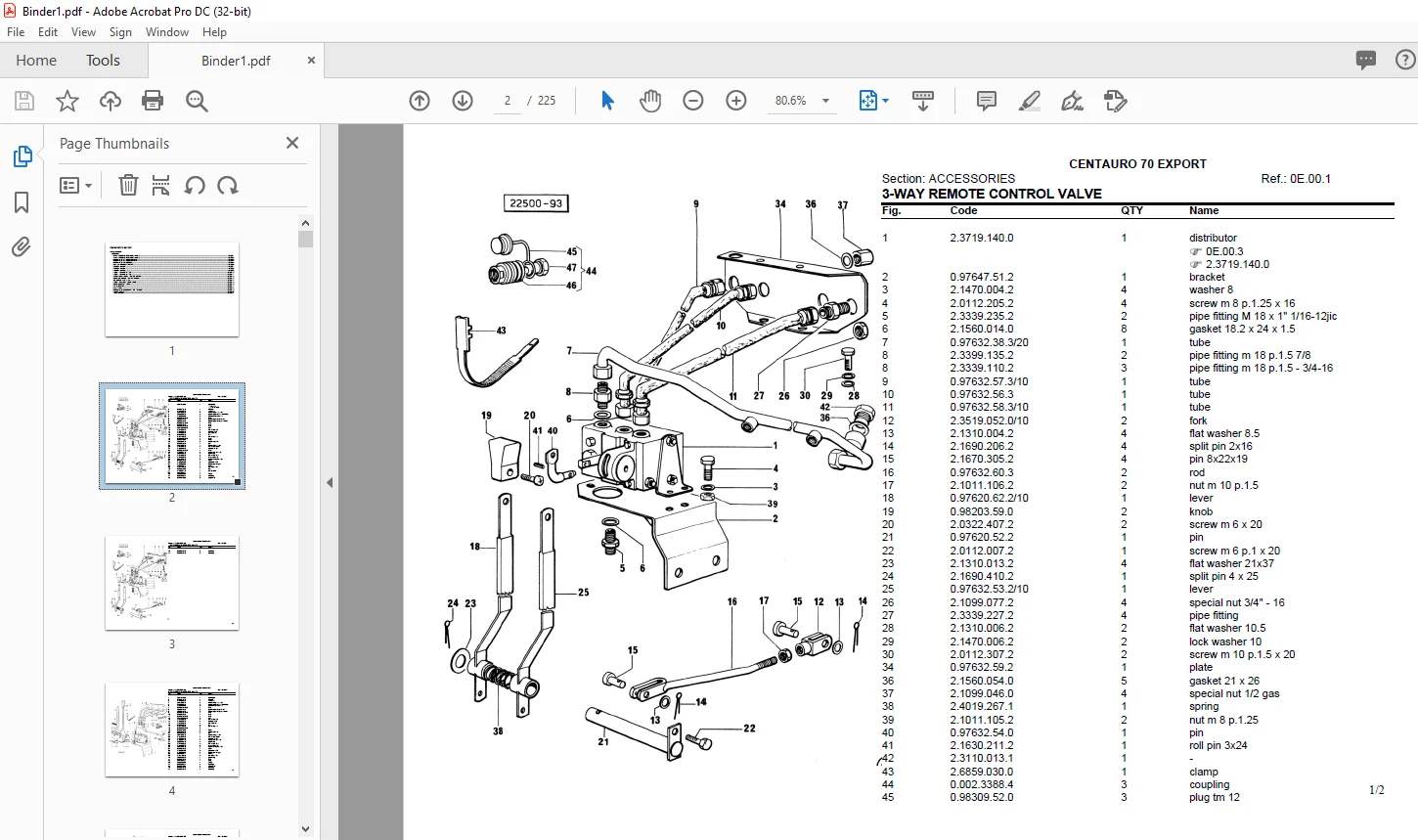Click the stamp tool icon
This screenshot has height=840, width=1418.
click(1116, 101)
